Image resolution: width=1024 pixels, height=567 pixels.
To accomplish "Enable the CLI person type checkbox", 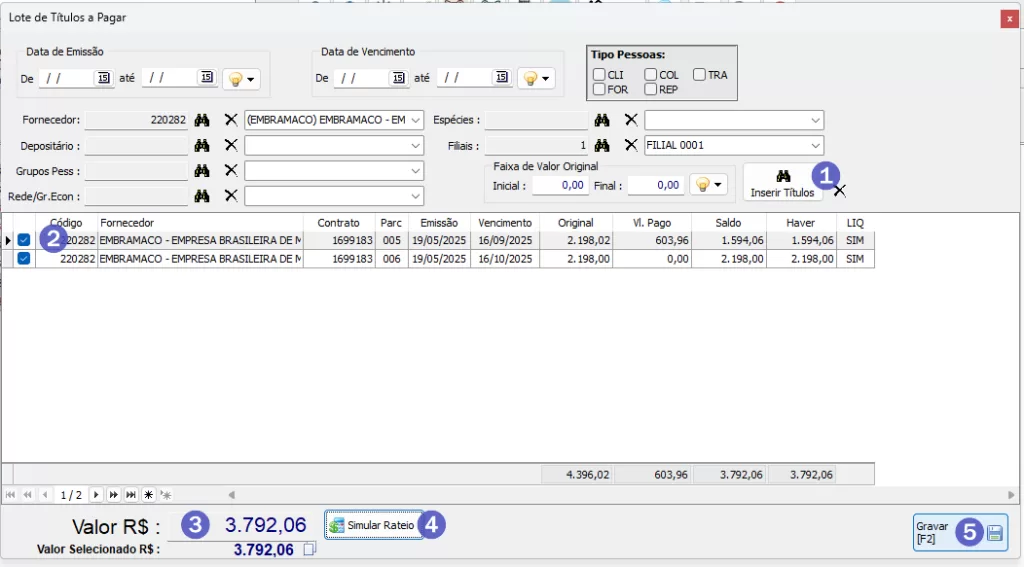I will coord(598,75).
